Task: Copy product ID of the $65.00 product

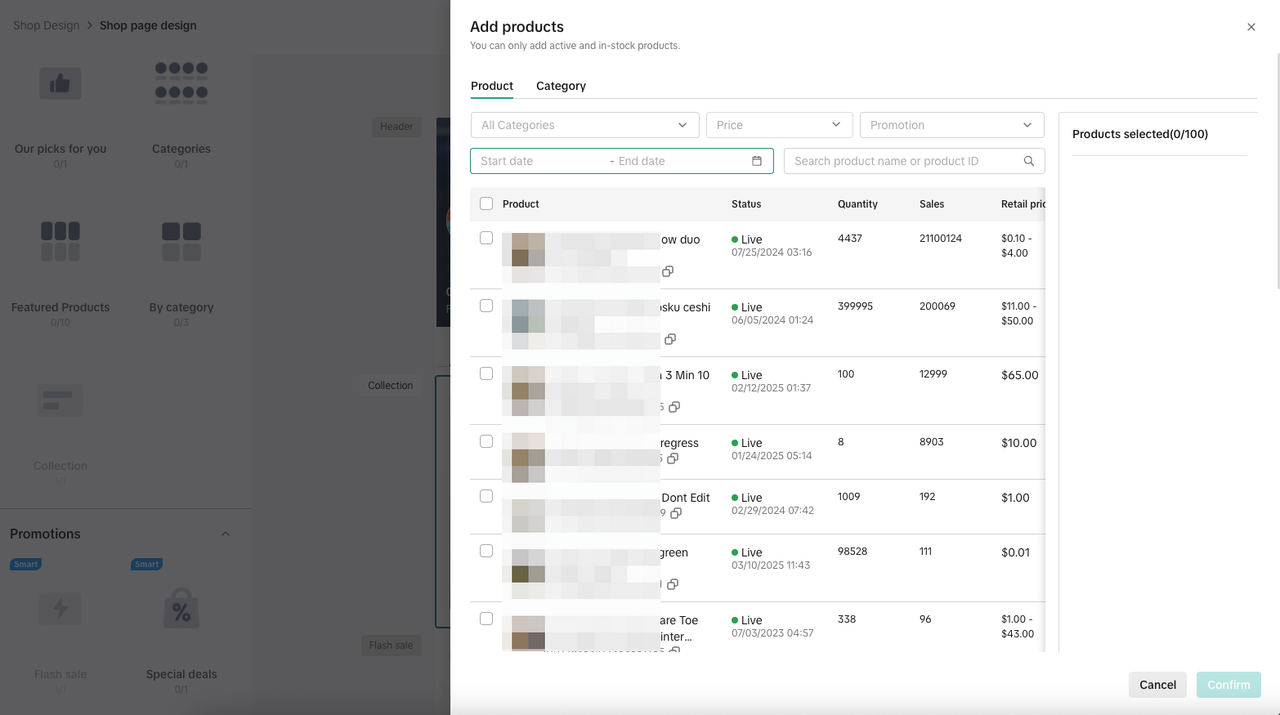Action: (674, 407)
